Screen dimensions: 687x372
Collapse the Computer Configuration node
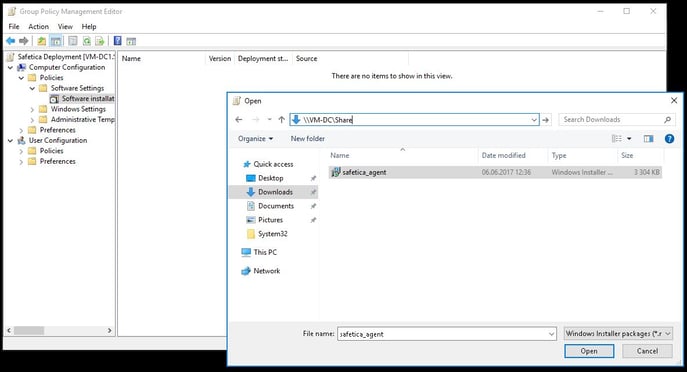[x=10, y=67]
